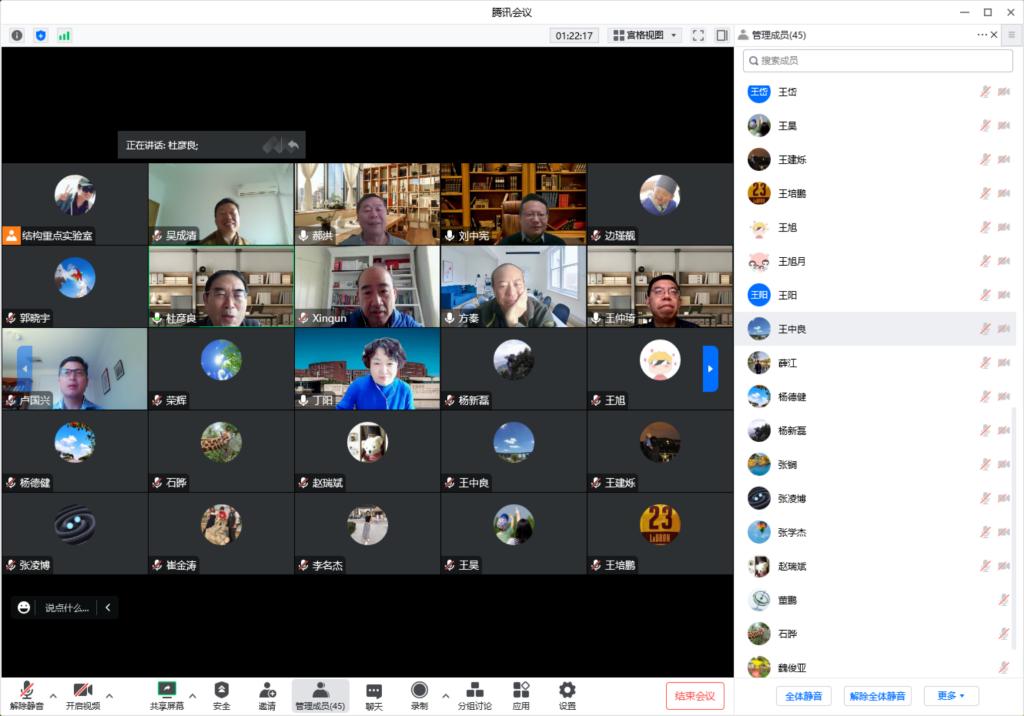This screenshot has width=1024, height=716.
Task: Click reply arrow in speaking indicator
Action: tap(293, 145)
